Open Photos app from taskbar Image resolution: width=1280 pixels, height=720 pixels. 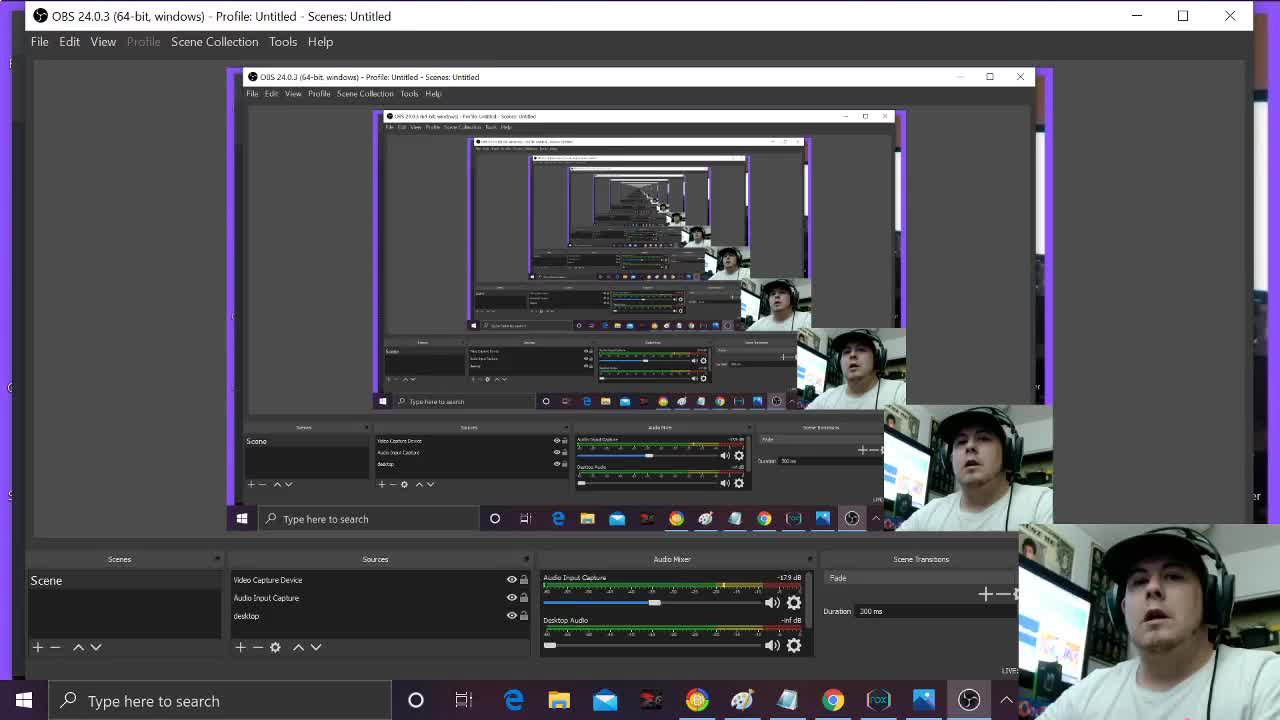(x=924, y=700)
